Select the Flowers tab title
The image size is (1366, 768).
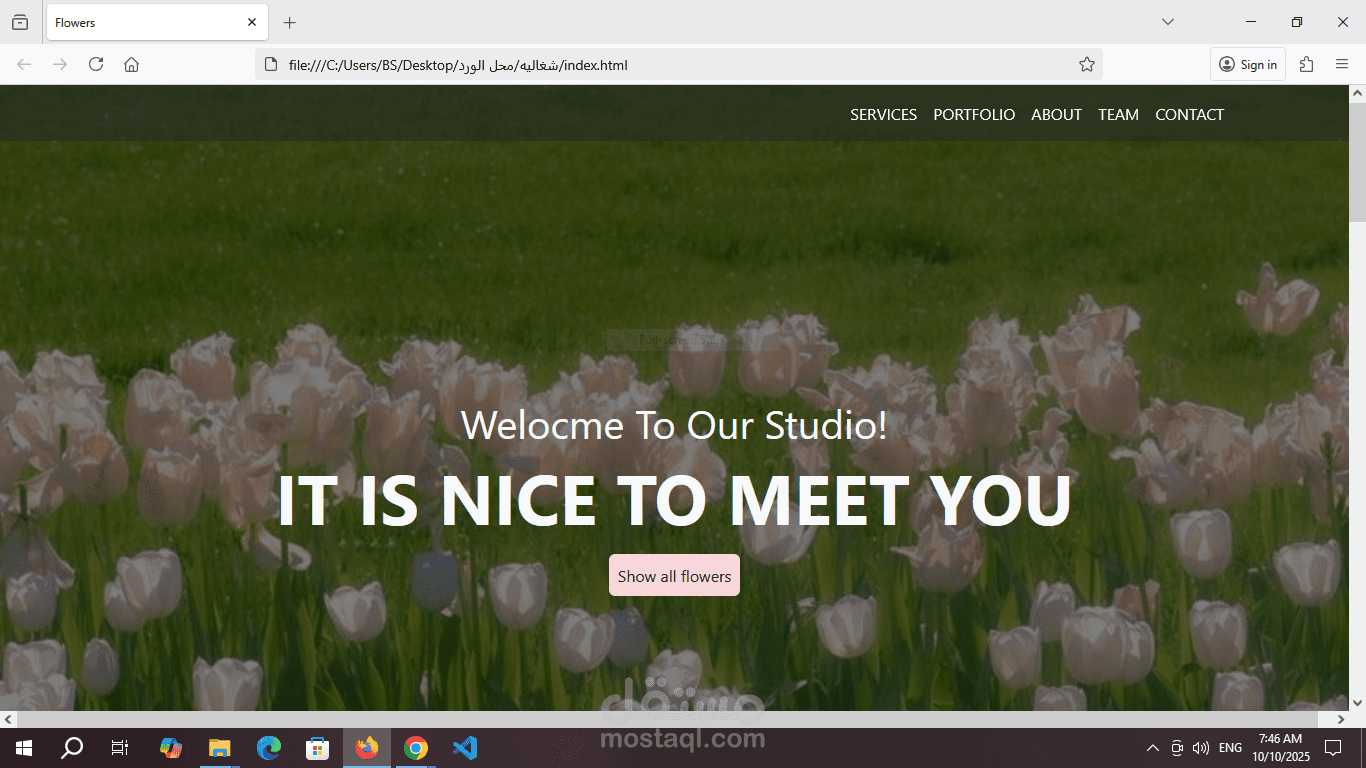tap(75, 22)
